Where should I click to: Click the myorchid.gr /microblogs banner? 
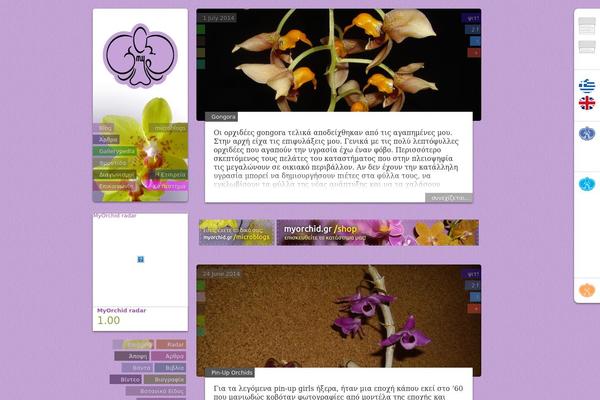236,232
